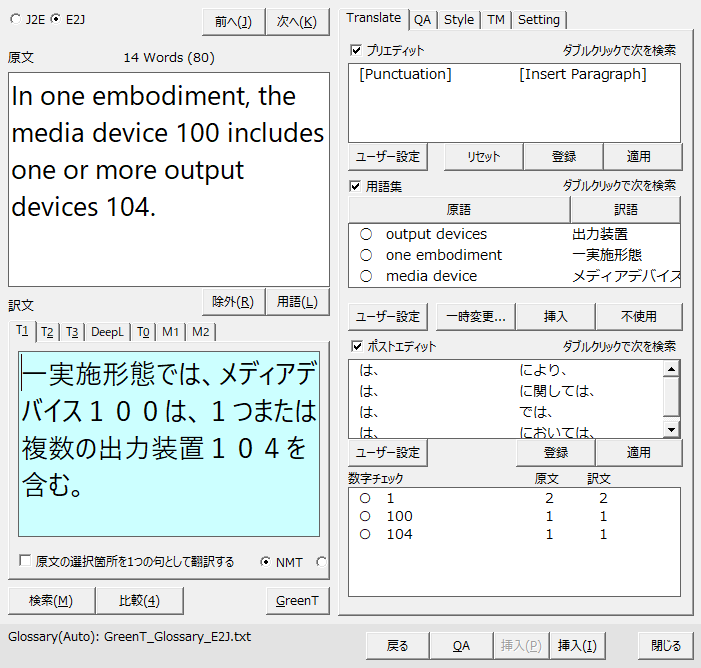This screenshot has width=701, height=668.
Task: Select the T2 translation tab
Action: click(x=47, y=332)
